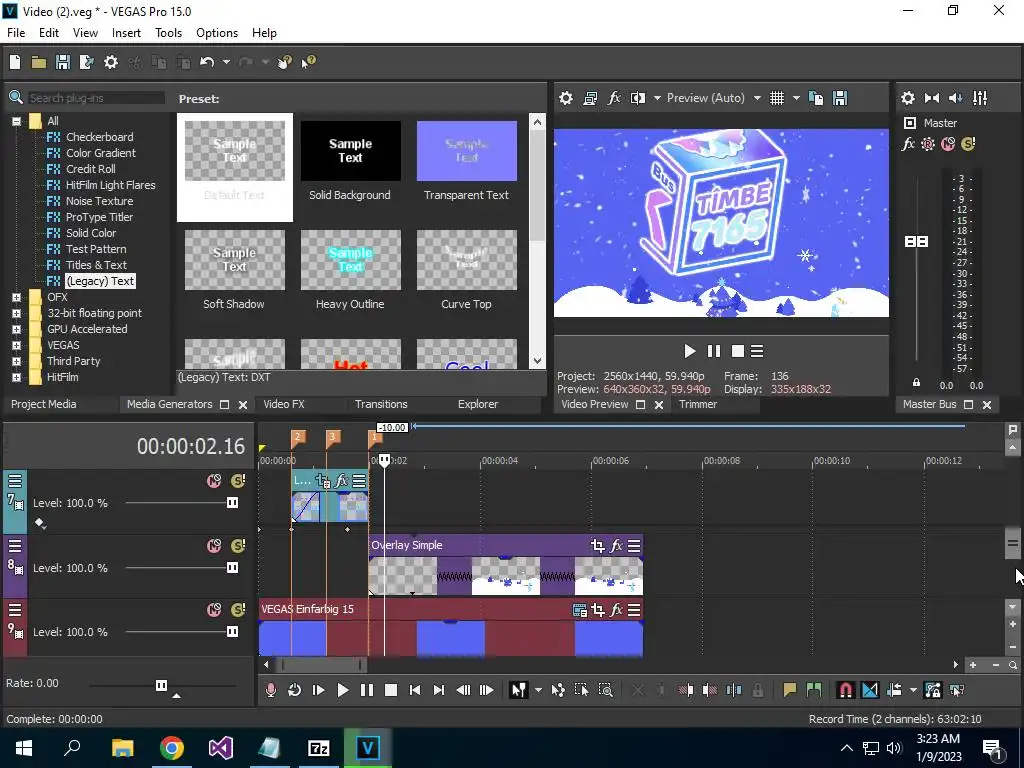
Task: Adjust the Master volume fader handle
Action: 916,242
